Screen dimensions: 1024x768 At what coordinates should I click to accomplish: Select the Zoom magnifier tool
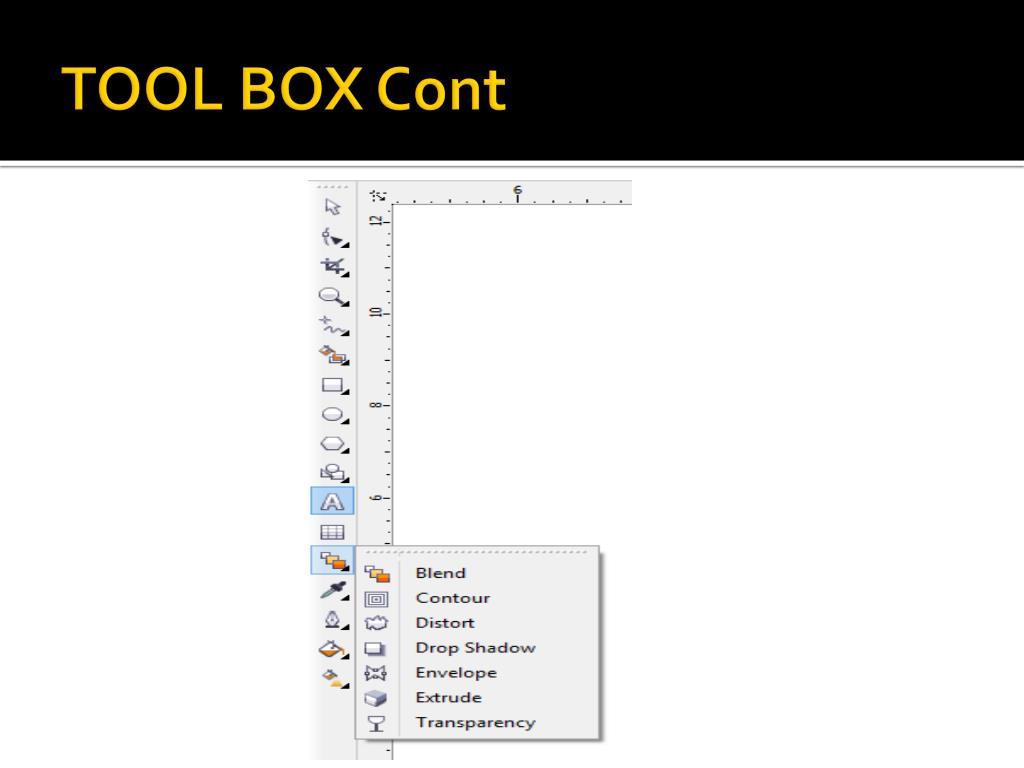(334, 296)
